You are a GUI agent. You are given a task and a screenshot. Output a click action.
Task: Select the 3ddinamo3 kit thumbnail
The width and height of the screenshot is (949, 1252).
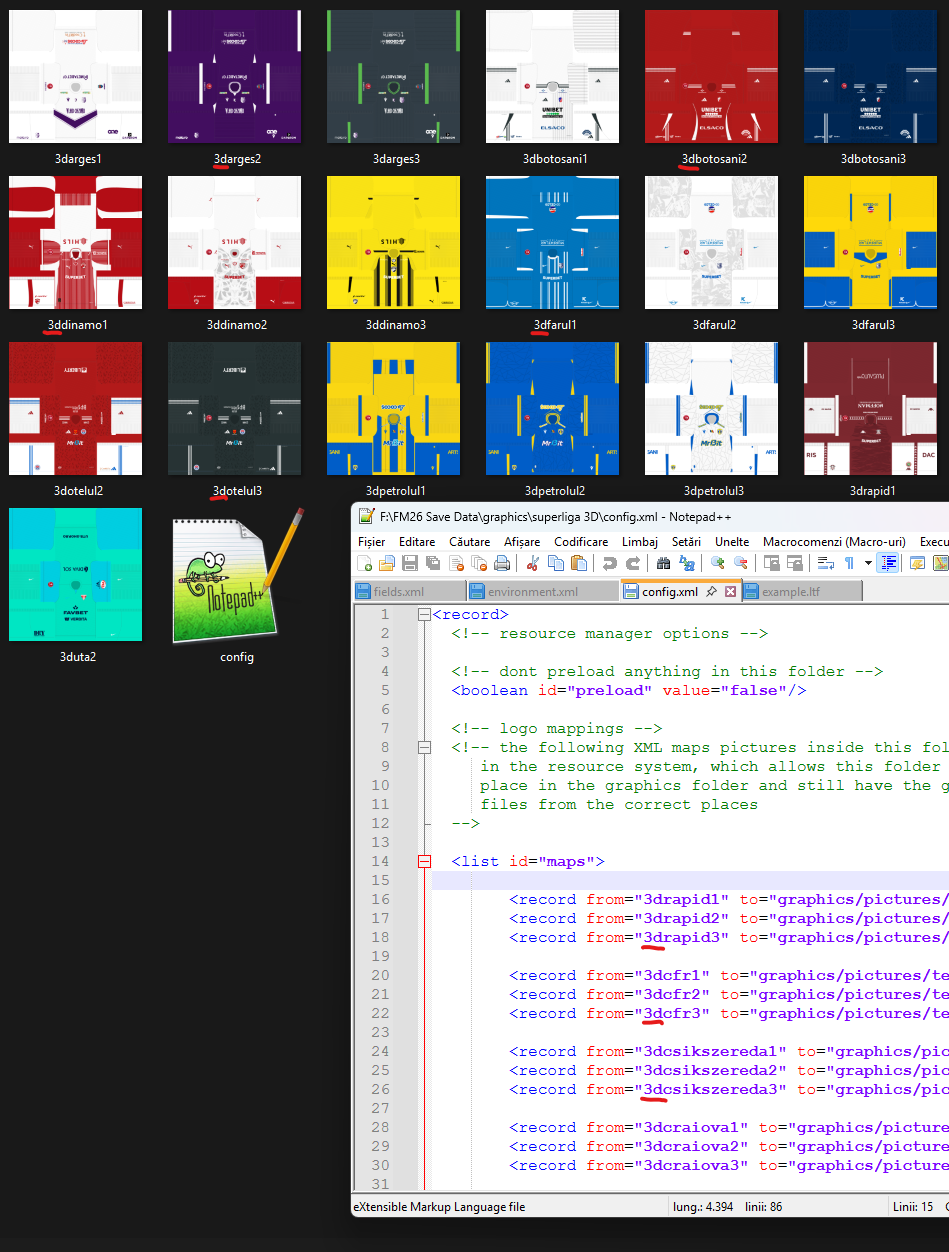[x=394, y=243]
